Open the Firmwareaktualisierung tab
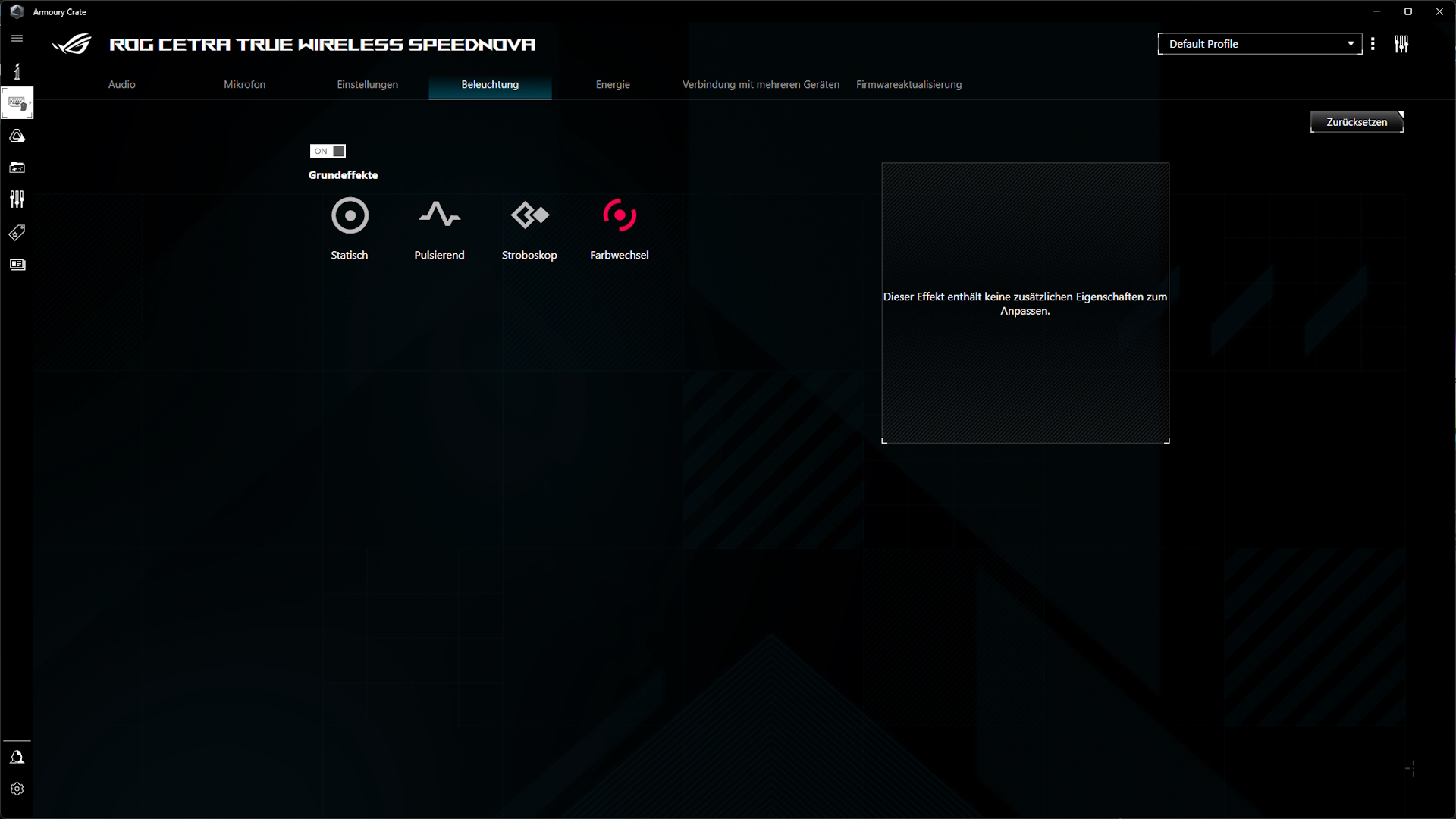This screenshot has width=1456, height=819. pos(908,84)
